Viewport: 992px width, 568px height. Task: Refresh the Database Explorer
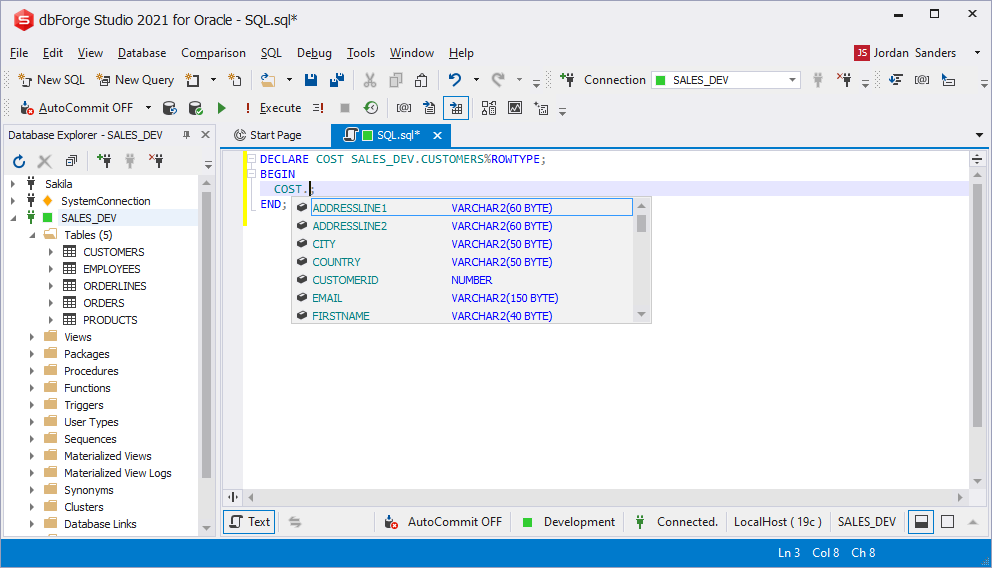pos(19,161)
